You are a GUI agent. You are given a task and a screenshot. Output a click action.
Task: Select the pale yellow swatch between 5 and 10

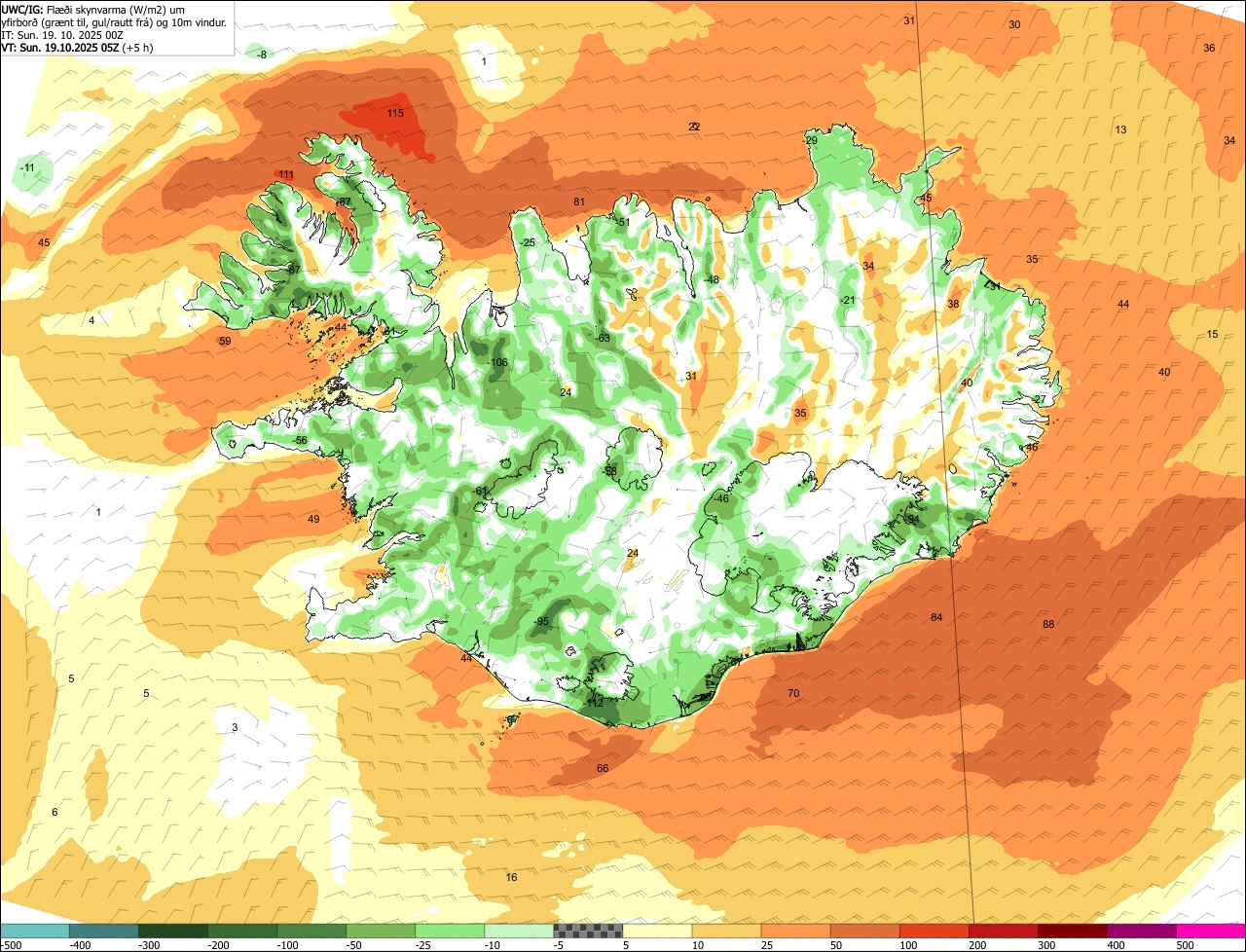[x=657, y=931]
